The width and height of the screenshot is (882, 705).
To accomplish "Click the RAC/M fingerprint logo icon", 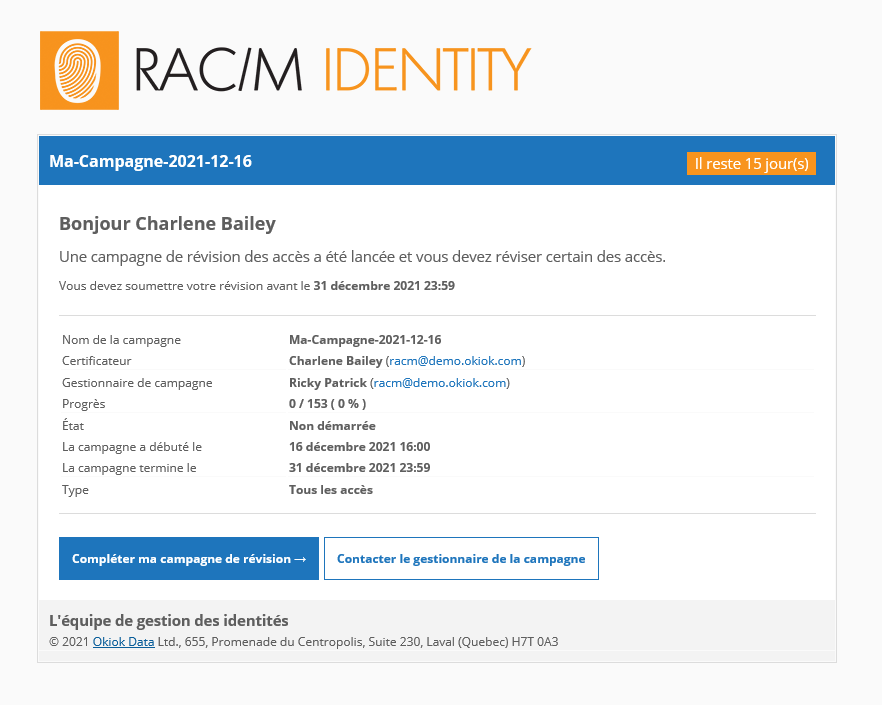I will (79, 70).
